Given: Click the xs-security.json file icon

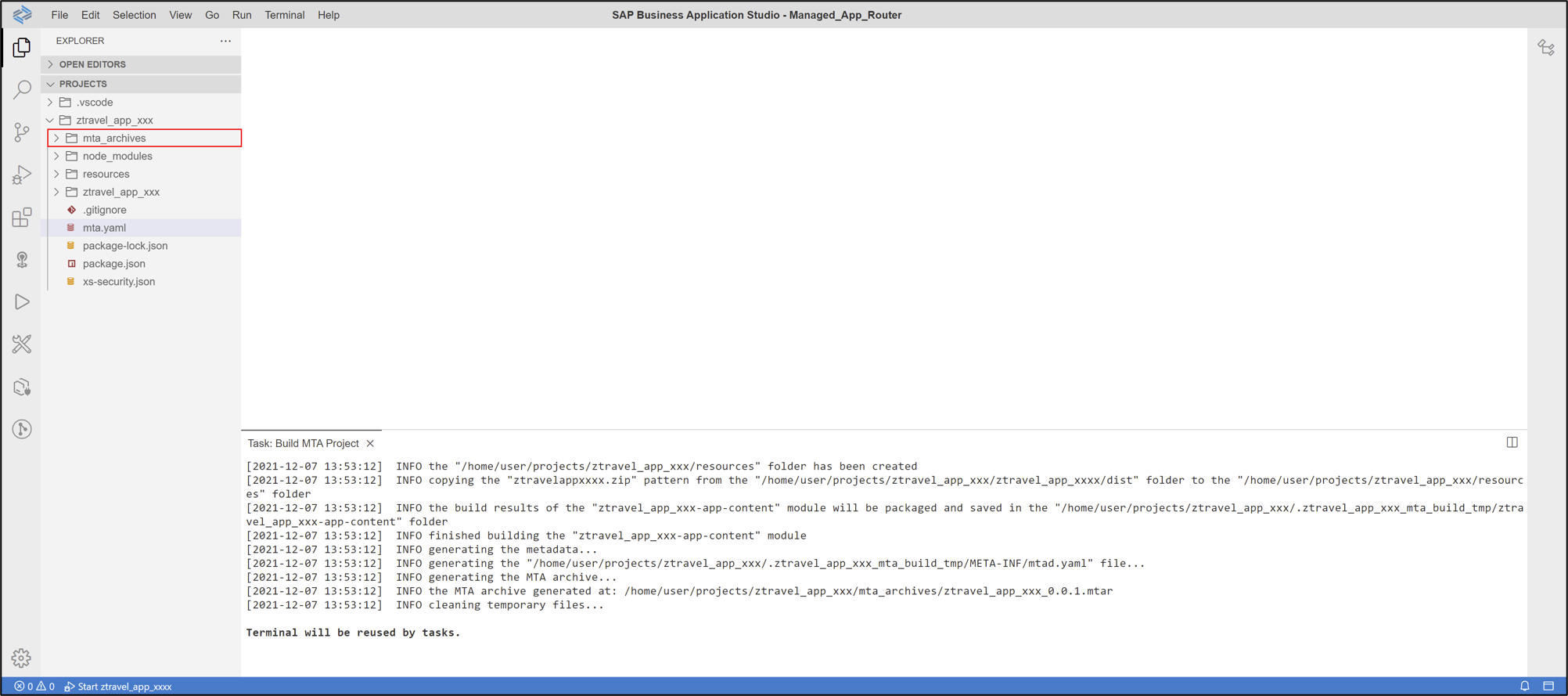Looking at the screenshot, I should click(71, 282).
